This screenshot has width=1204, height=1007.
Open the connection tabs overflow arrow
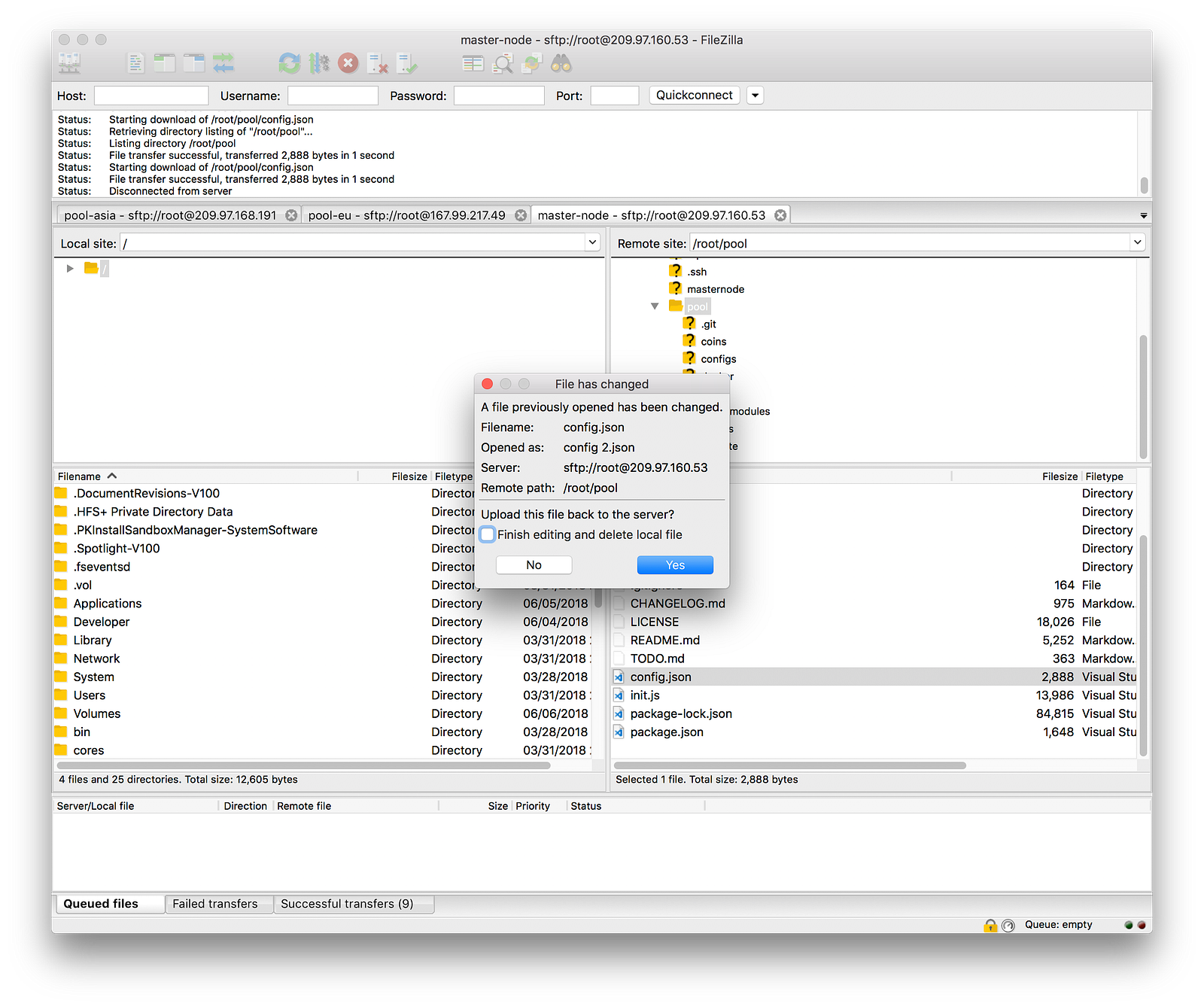click(1144, 216)
